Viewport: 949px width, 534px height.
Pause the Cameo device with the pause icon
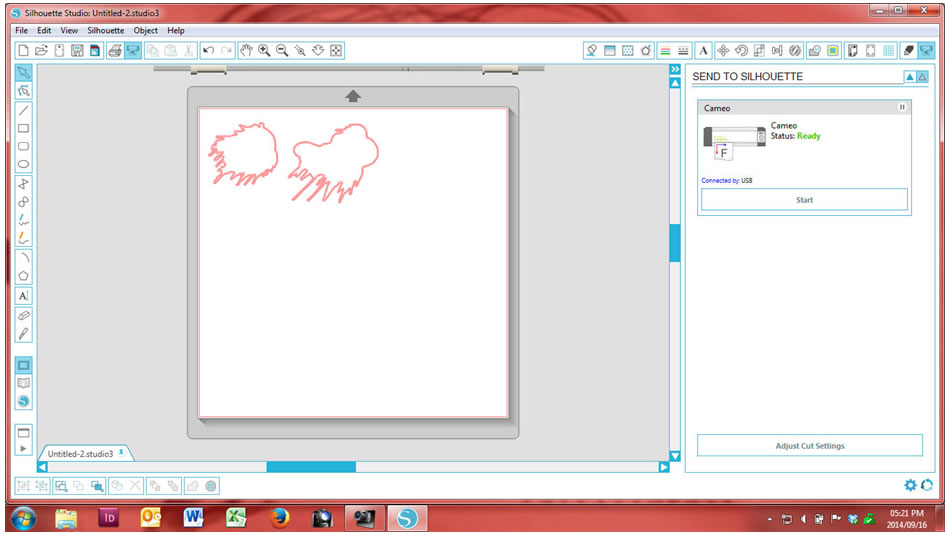tap(902, 107)
